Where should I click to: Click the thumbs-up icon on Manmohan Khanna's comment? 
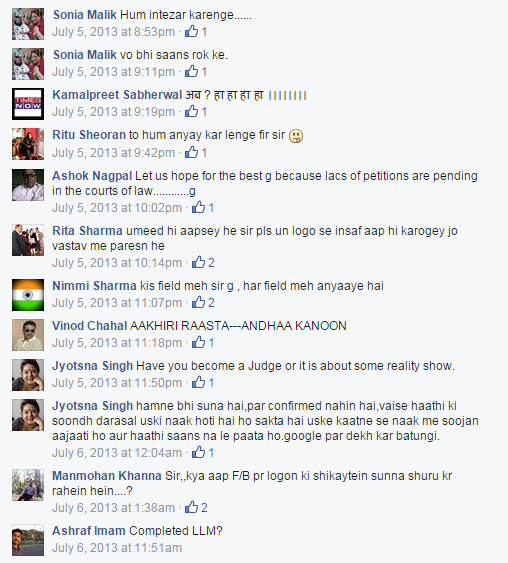(191, 507)
